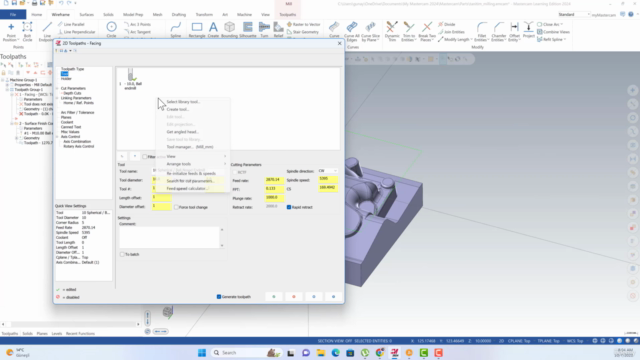Choose Select library tool menu entry
Viewport: 640px width, 360px height.
click(183, 102)
